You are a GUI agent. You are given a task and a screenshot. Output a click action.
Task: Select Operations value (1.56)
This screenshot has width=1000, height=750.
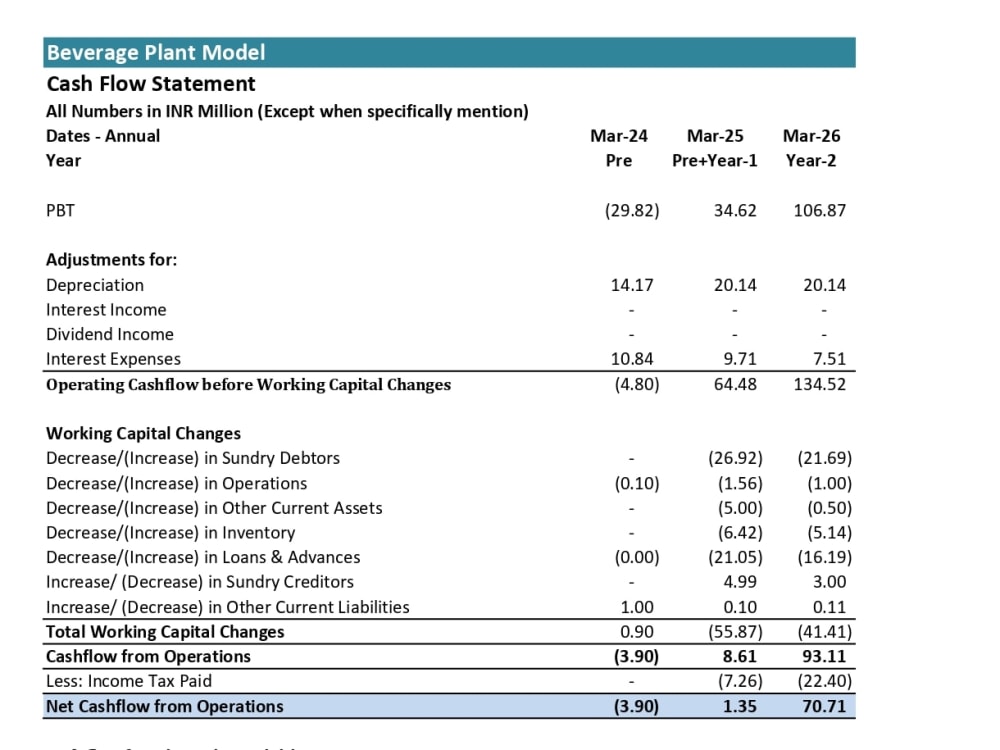(x=740, y=483)
